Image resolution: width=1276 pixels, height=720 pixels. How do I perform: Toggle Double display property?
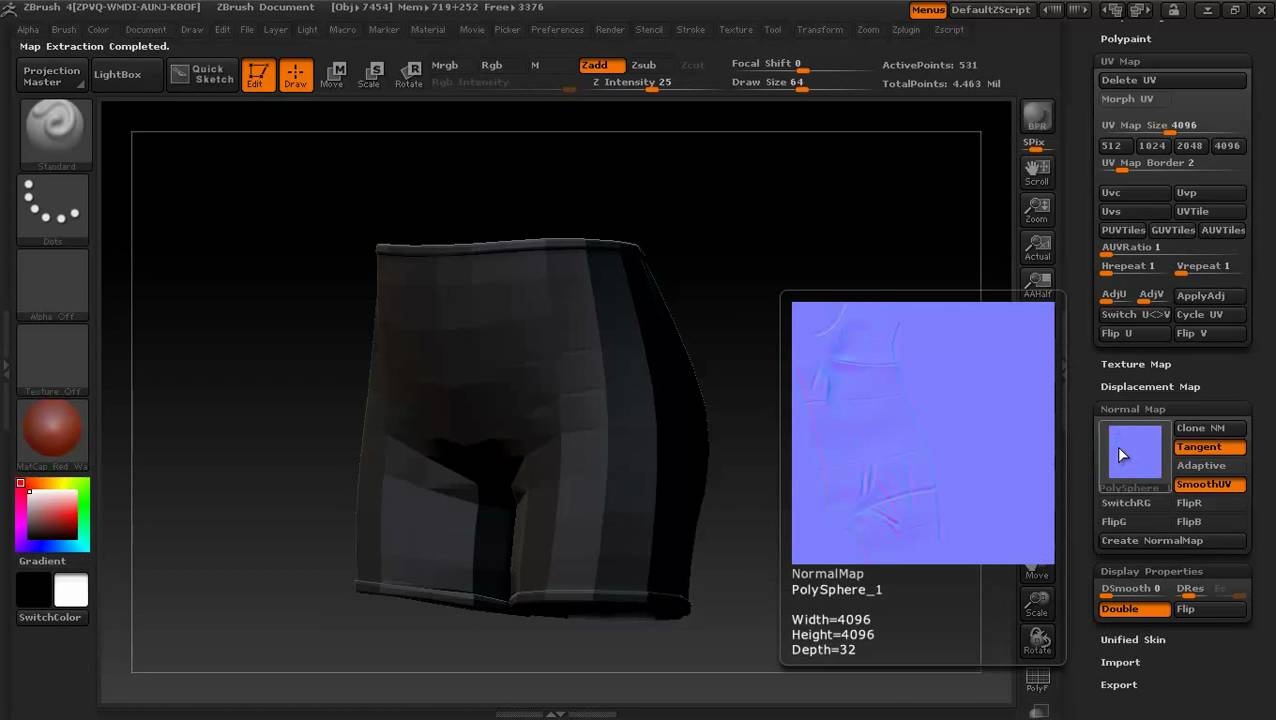point(1134,609)
